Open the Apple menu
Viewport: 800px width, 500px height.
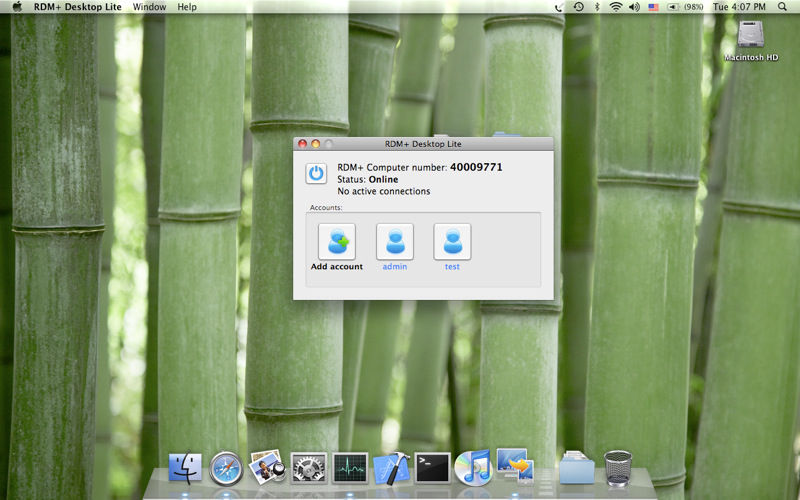click(17, 7)
